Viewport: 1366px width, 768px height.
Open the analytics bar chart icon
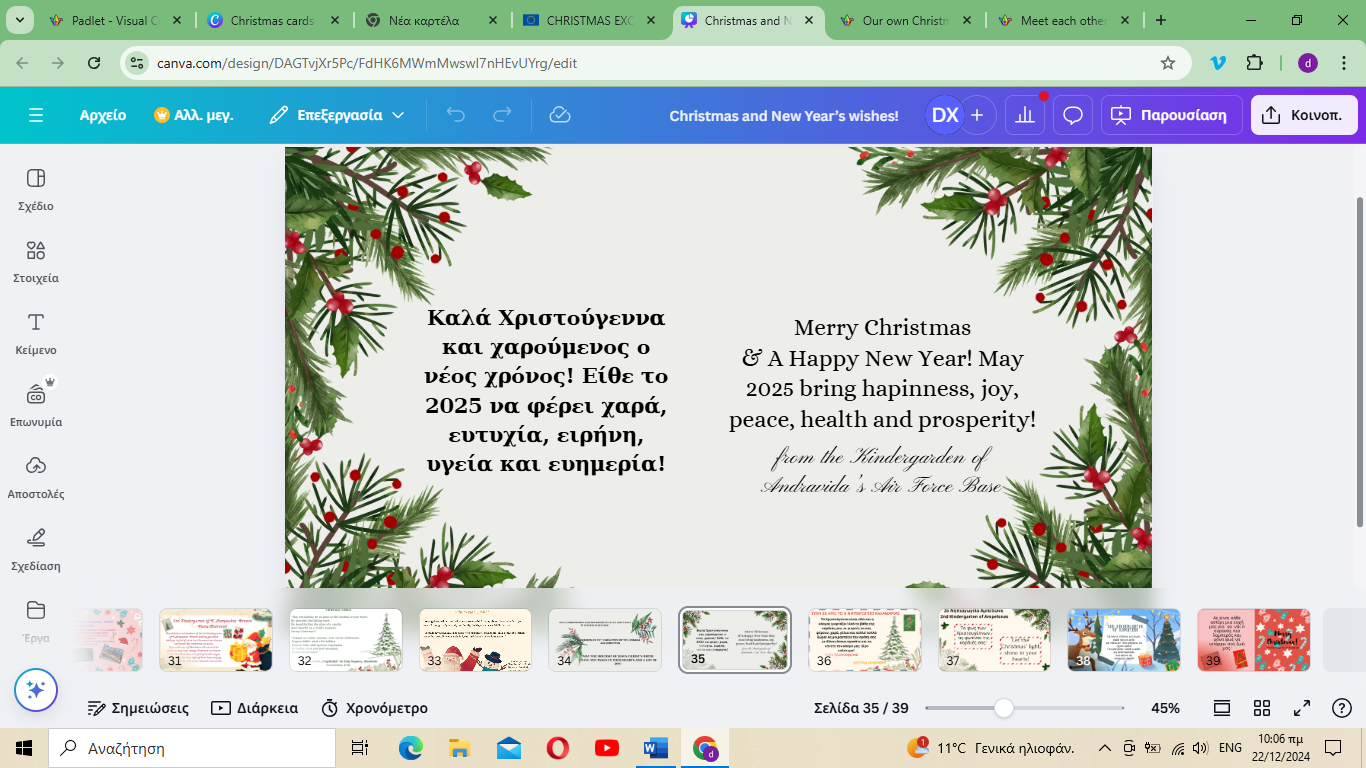pos(1024,115)
